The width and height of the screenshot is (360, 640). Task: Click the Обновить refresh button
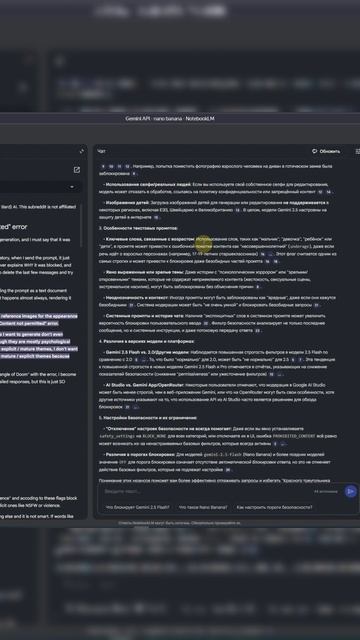pos(326,151)
